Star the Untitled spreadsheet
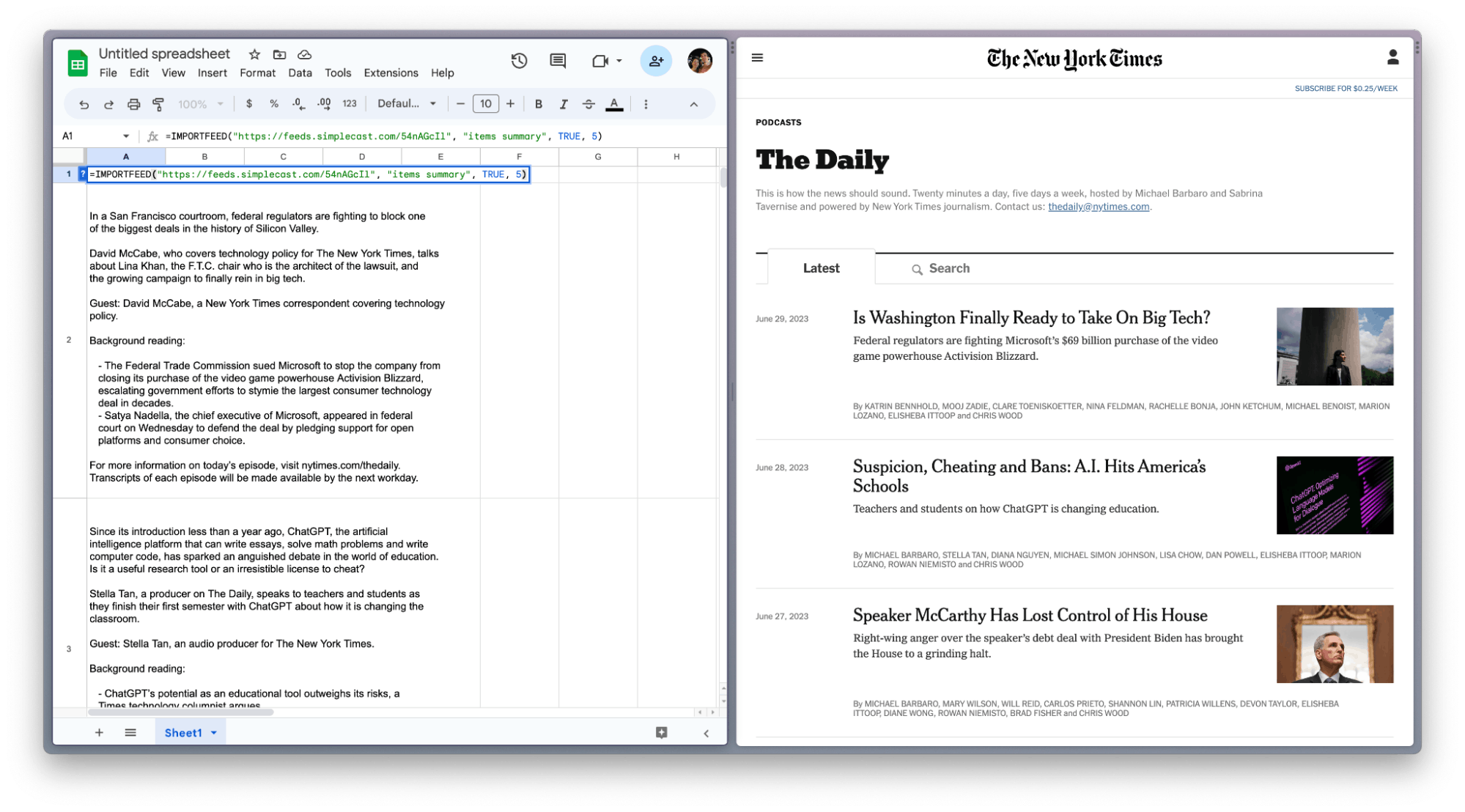Image resolution: width=1465 pixels, height=812 pixels. pos(254,54)
